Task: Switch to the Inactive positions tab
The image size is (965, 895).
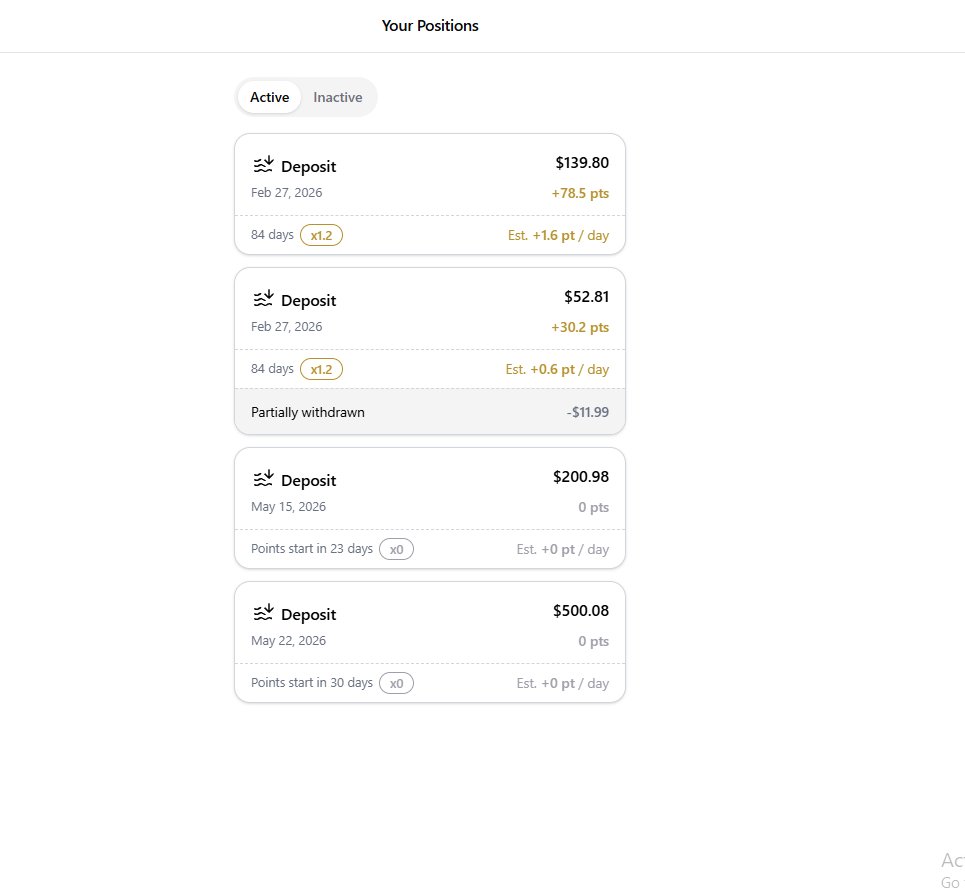Action: coord(337,97)
